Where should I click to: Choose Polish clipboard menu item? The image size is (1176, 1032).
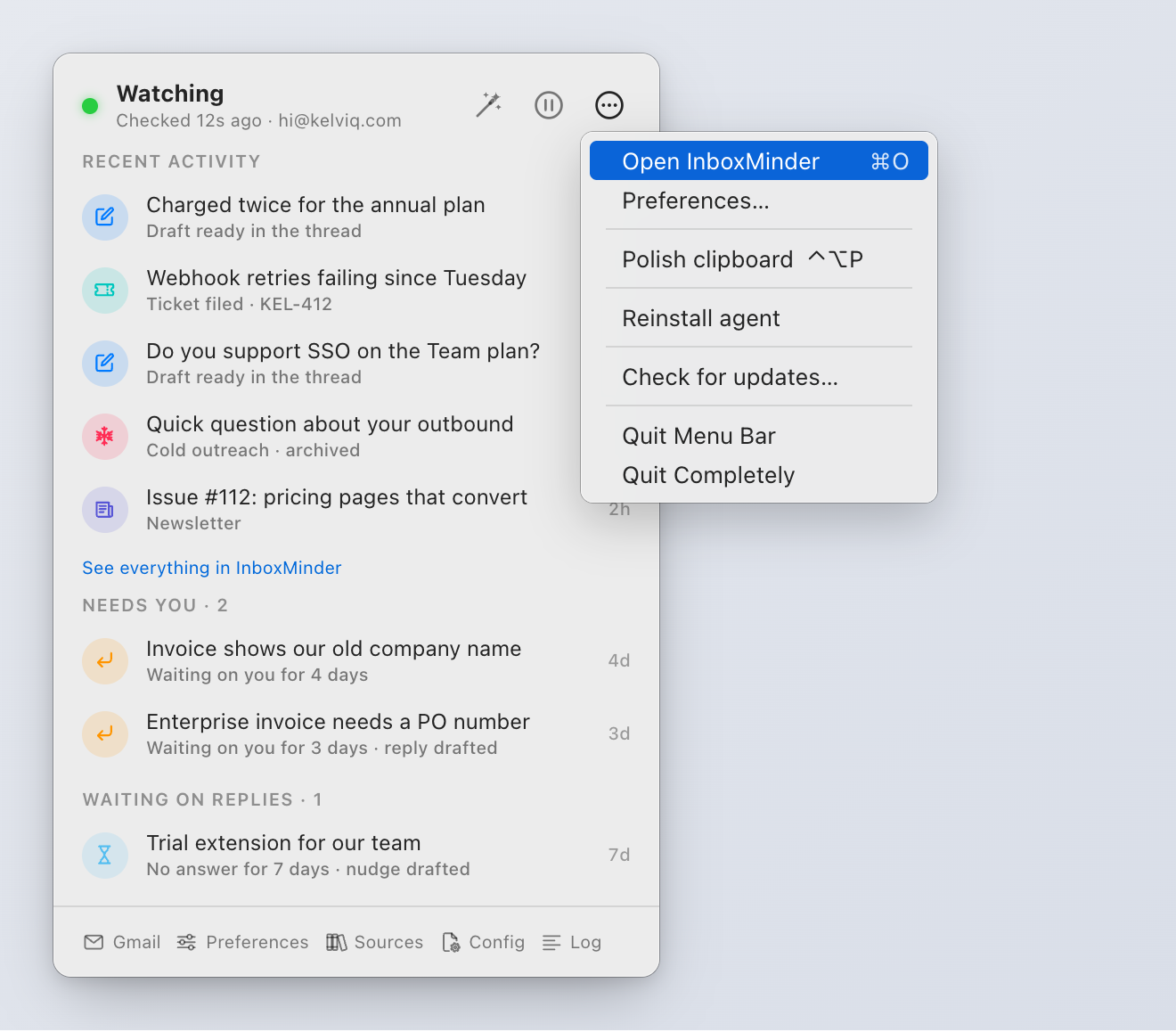(x=759, y=259)
